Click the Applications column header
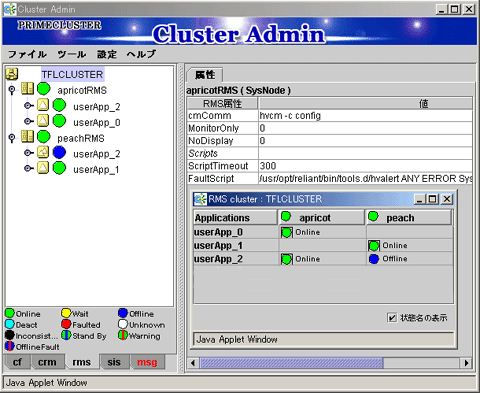 (235, 218)
